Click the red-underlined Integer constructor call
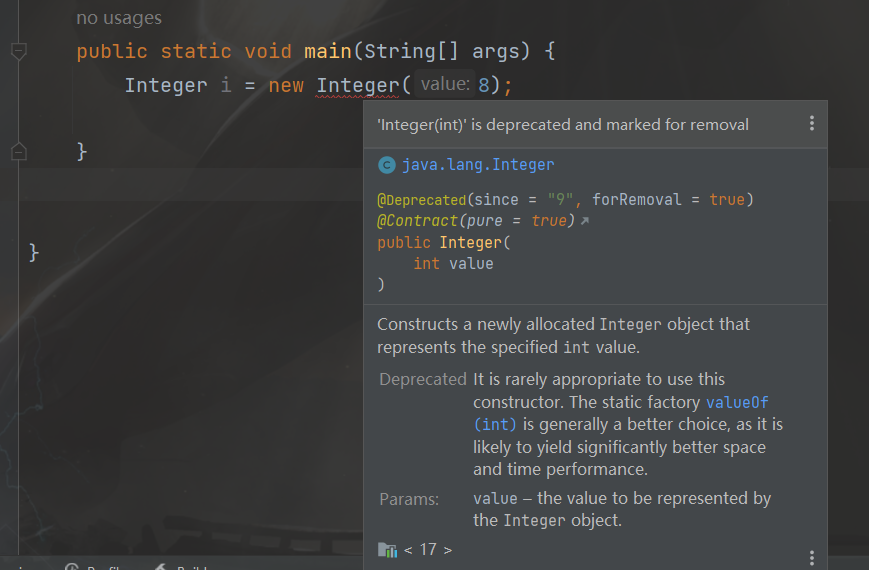The image size is (869, 570). pyautogui.click(x=357, y=85)
